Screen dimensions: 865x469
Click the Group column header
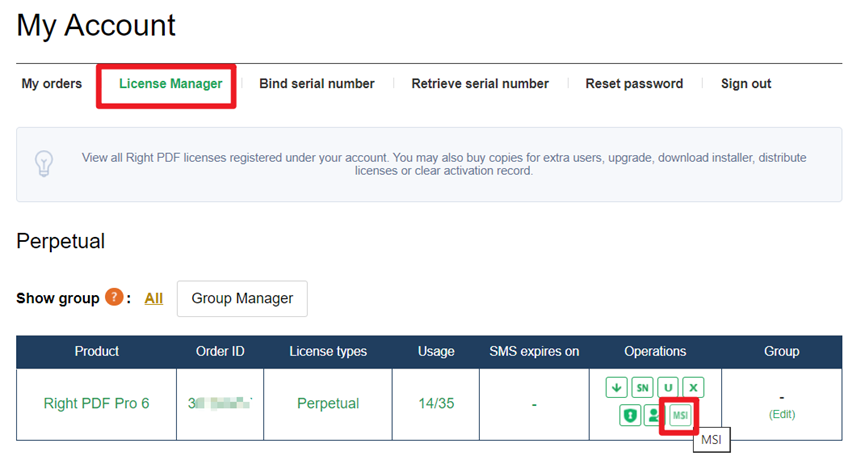coord(781,351)
